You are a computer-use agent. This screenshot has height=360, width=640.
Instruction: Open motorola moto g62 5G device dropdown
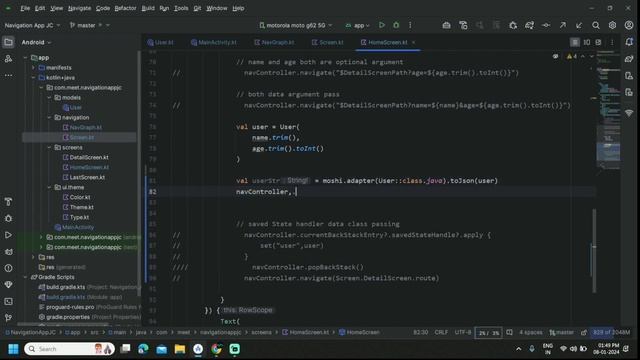tap(296, 25)
